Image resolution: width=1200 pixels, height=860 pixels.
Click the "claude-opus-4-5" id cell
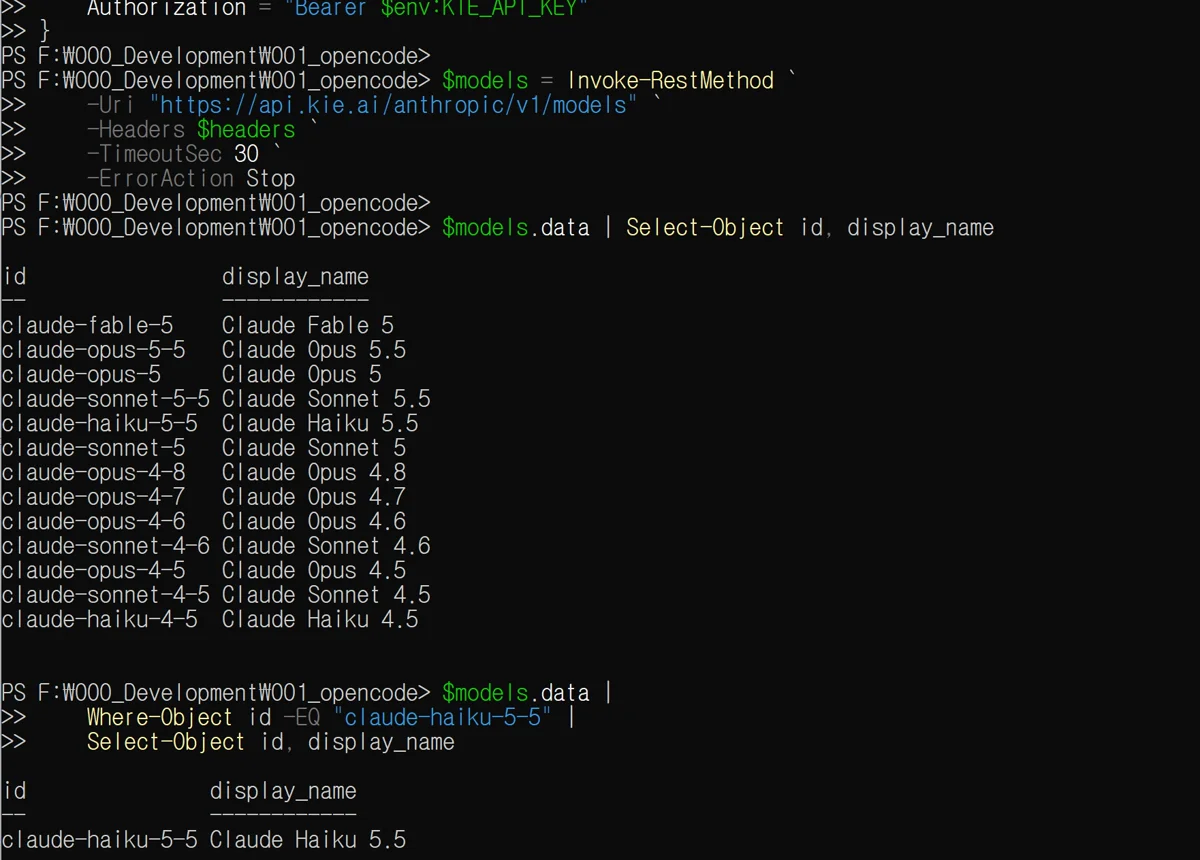point(93,571)
